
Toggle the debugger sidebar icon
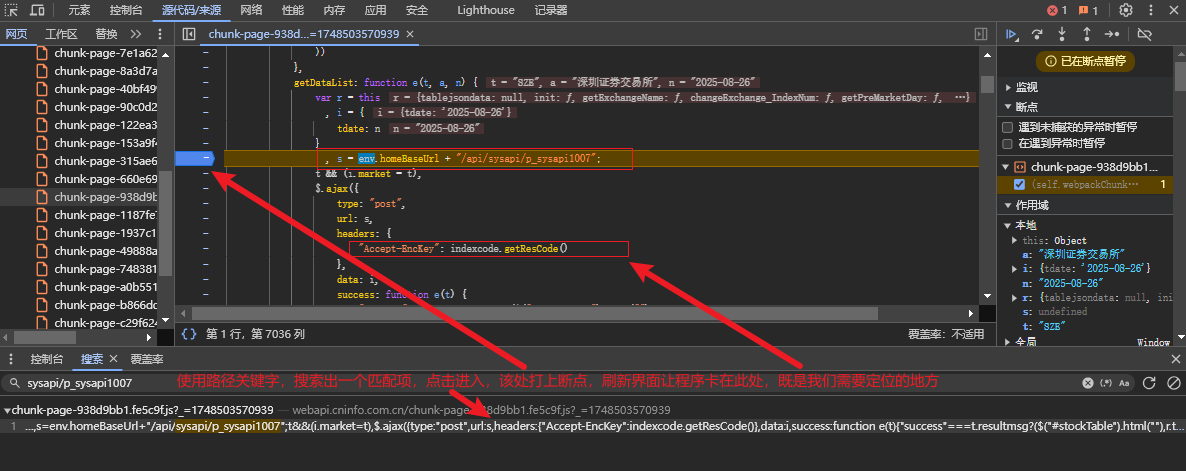click(981, 34)
